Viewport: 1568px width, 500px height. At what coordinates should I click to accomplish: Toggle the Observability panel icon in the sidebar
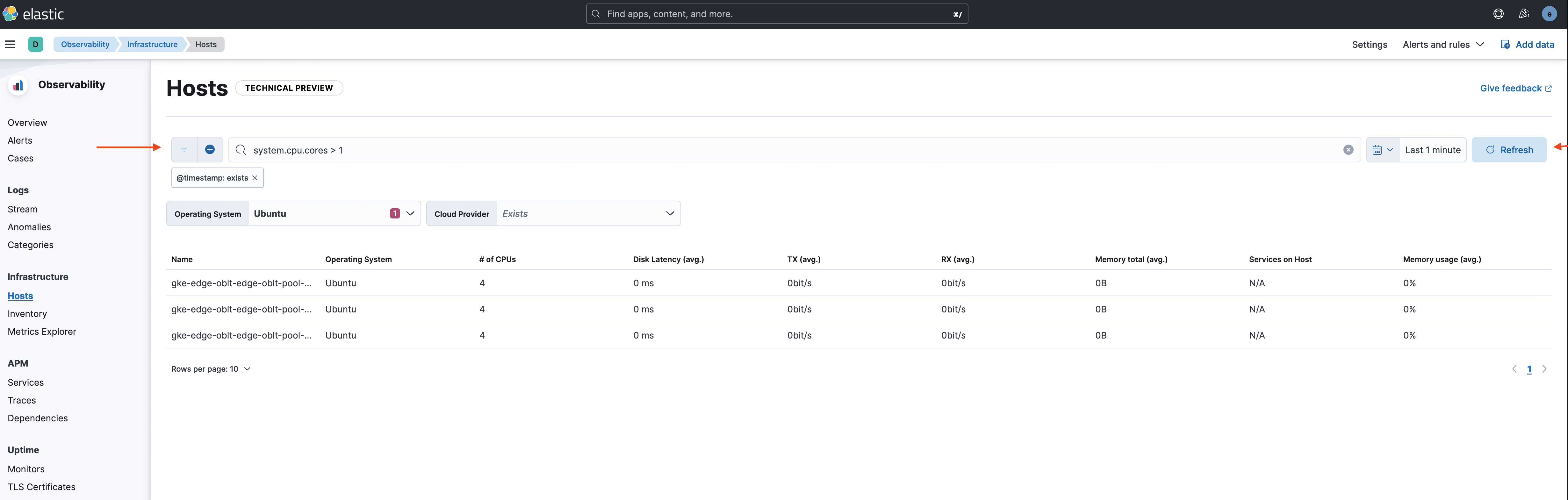18,84
